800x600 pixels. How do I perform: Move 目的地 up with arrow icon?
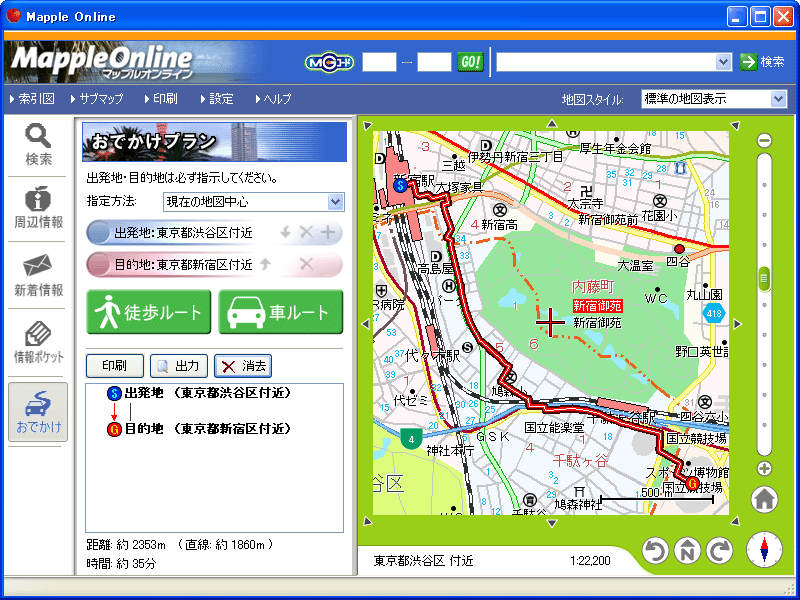(265, 264)
